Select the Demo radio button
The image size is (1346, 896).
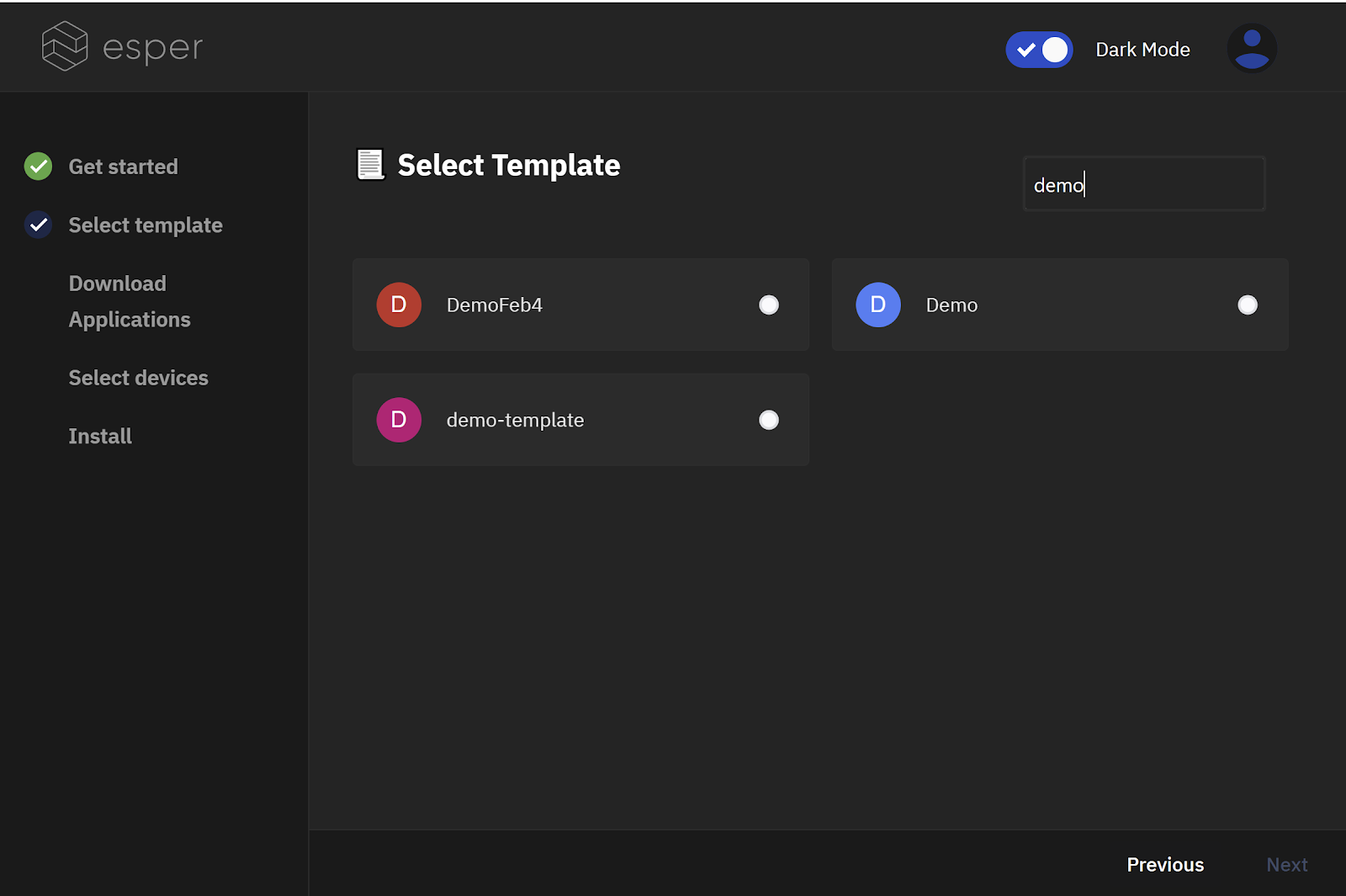tap(1248, 305)
